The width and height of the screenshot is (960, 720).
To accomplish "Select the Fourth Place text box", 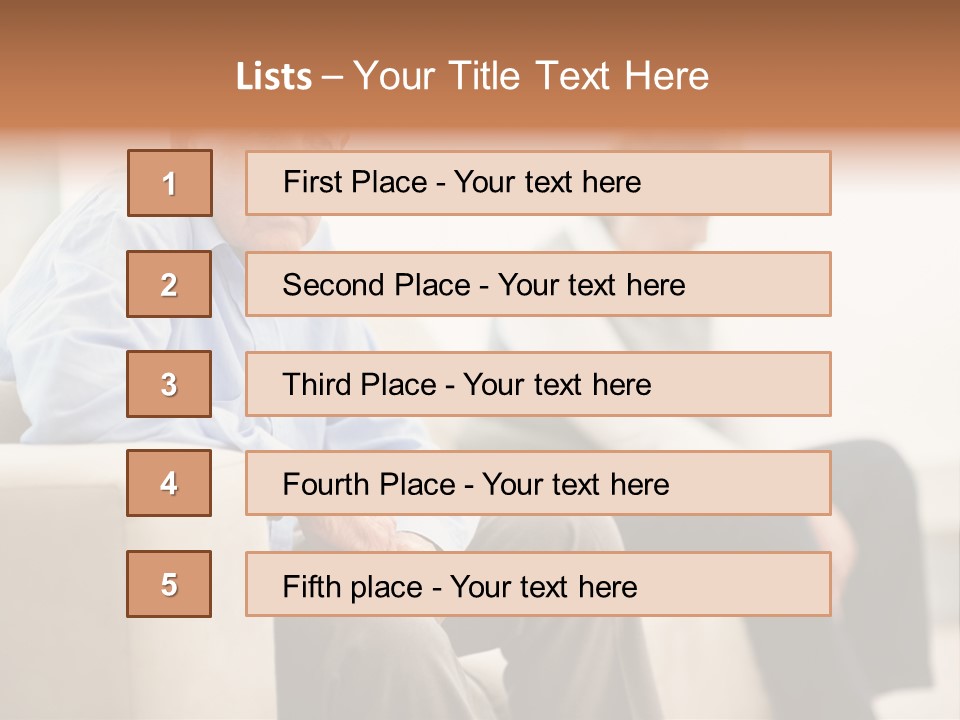I will pyautogui.click(x=538, y=484).
